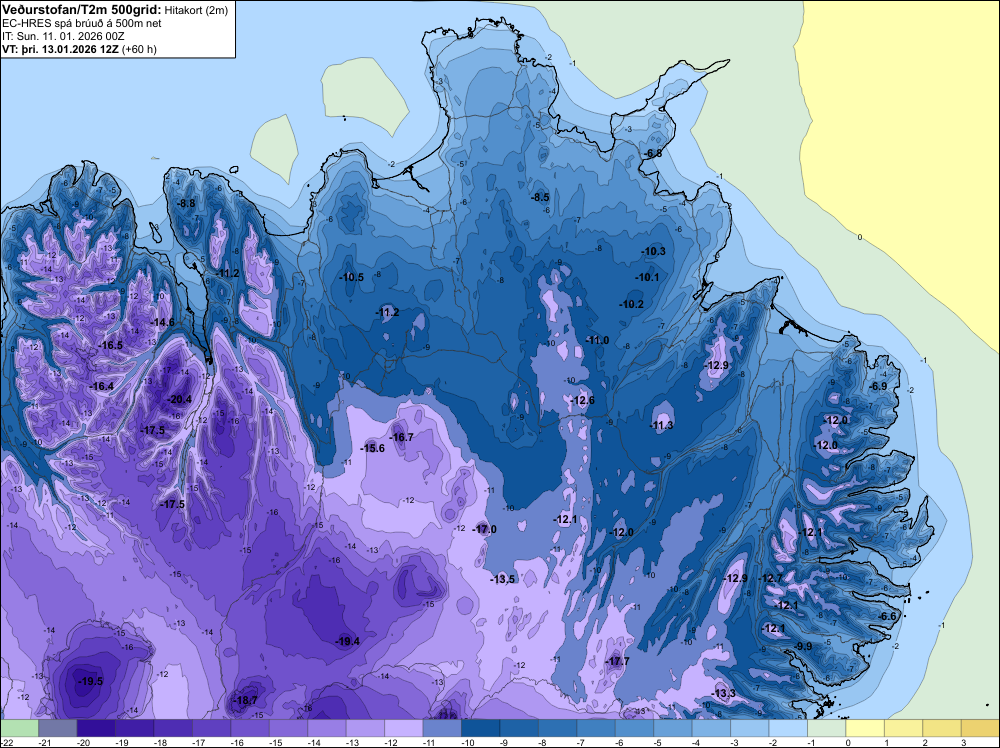Click the -10.5 temperature value
The width and height of the screenshot is (1000, 748).
click(x=351, y=277)
